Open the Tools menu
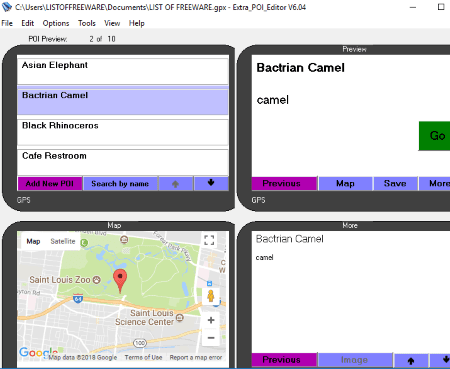 tap(87, 23)
